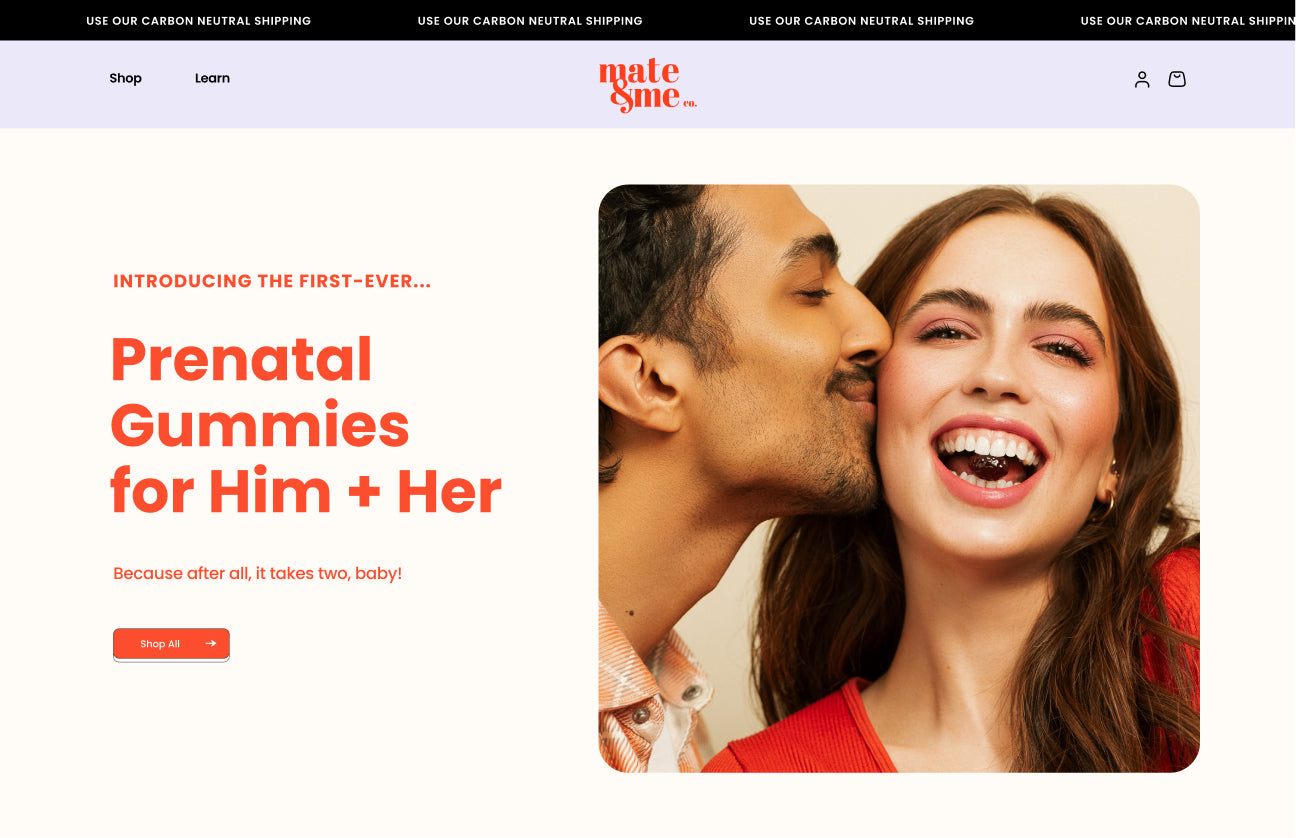Open the Shop menu
Viewport: 1296px width, 838px height.
[126, 78]
